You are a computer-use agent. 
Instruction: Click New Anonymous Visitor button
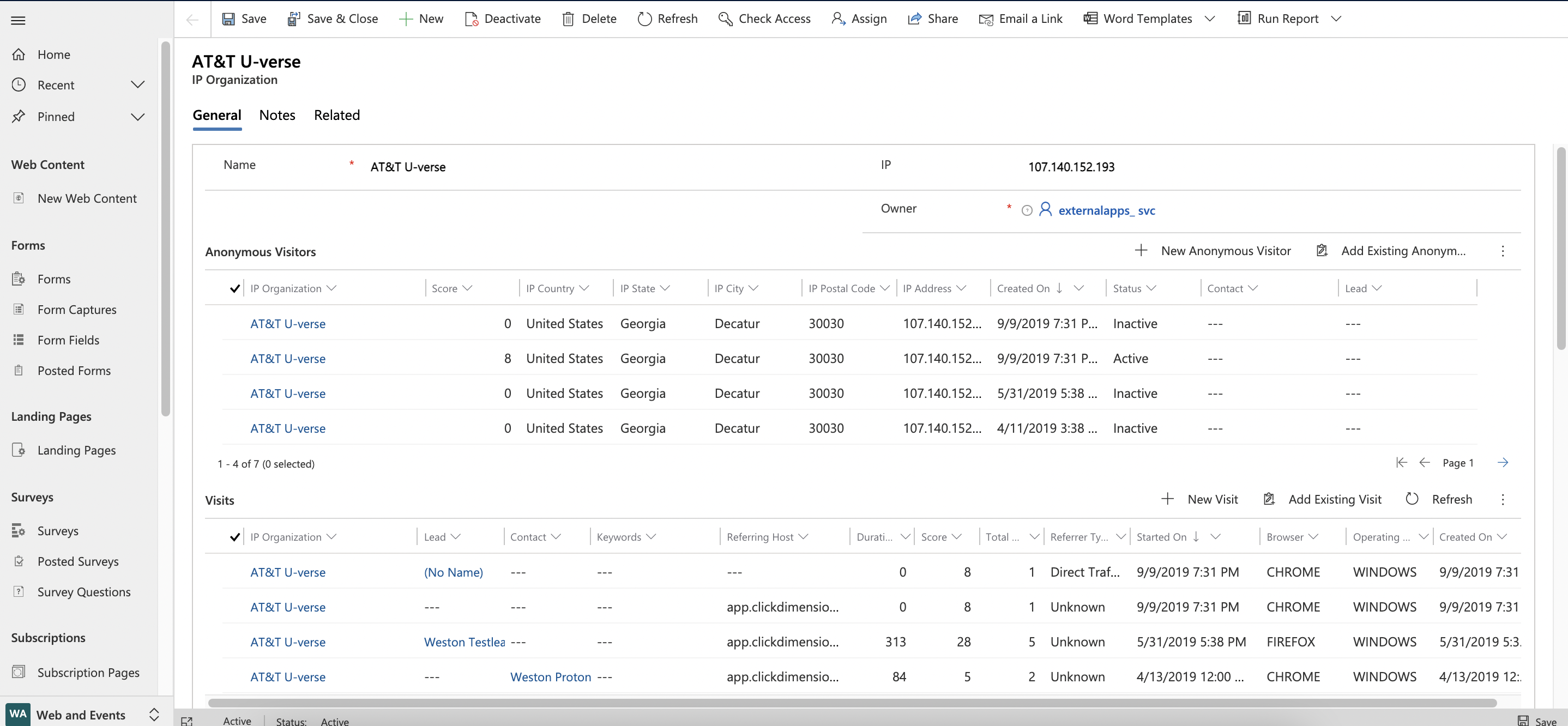[1213, 251]
